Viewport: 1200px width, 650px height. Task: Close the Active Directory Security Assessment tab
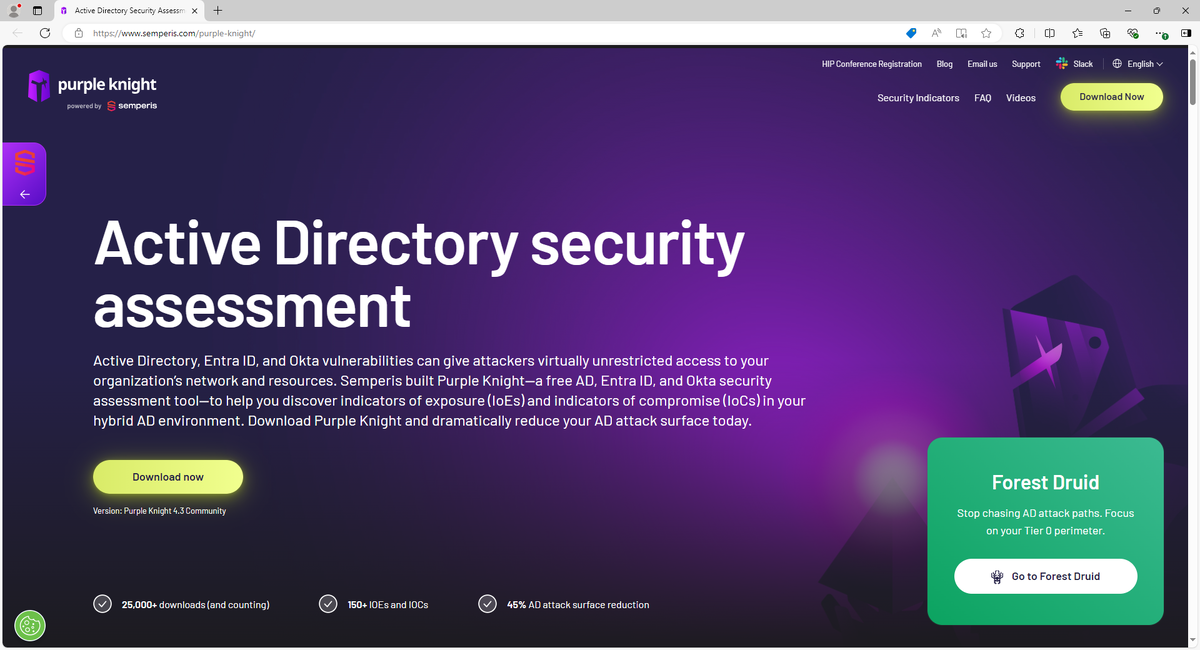pos(194,10)
